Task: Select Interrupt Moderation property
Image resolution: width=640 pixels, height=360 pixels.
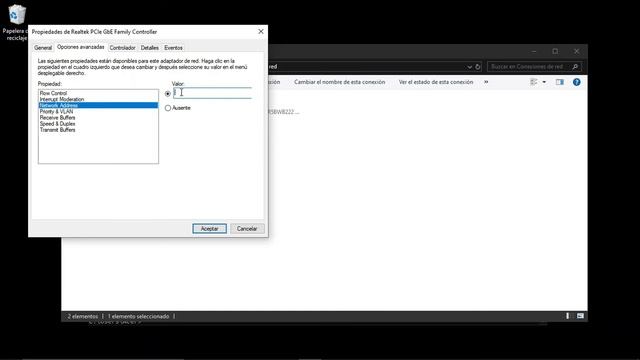Action: click(x=98, y=99)
